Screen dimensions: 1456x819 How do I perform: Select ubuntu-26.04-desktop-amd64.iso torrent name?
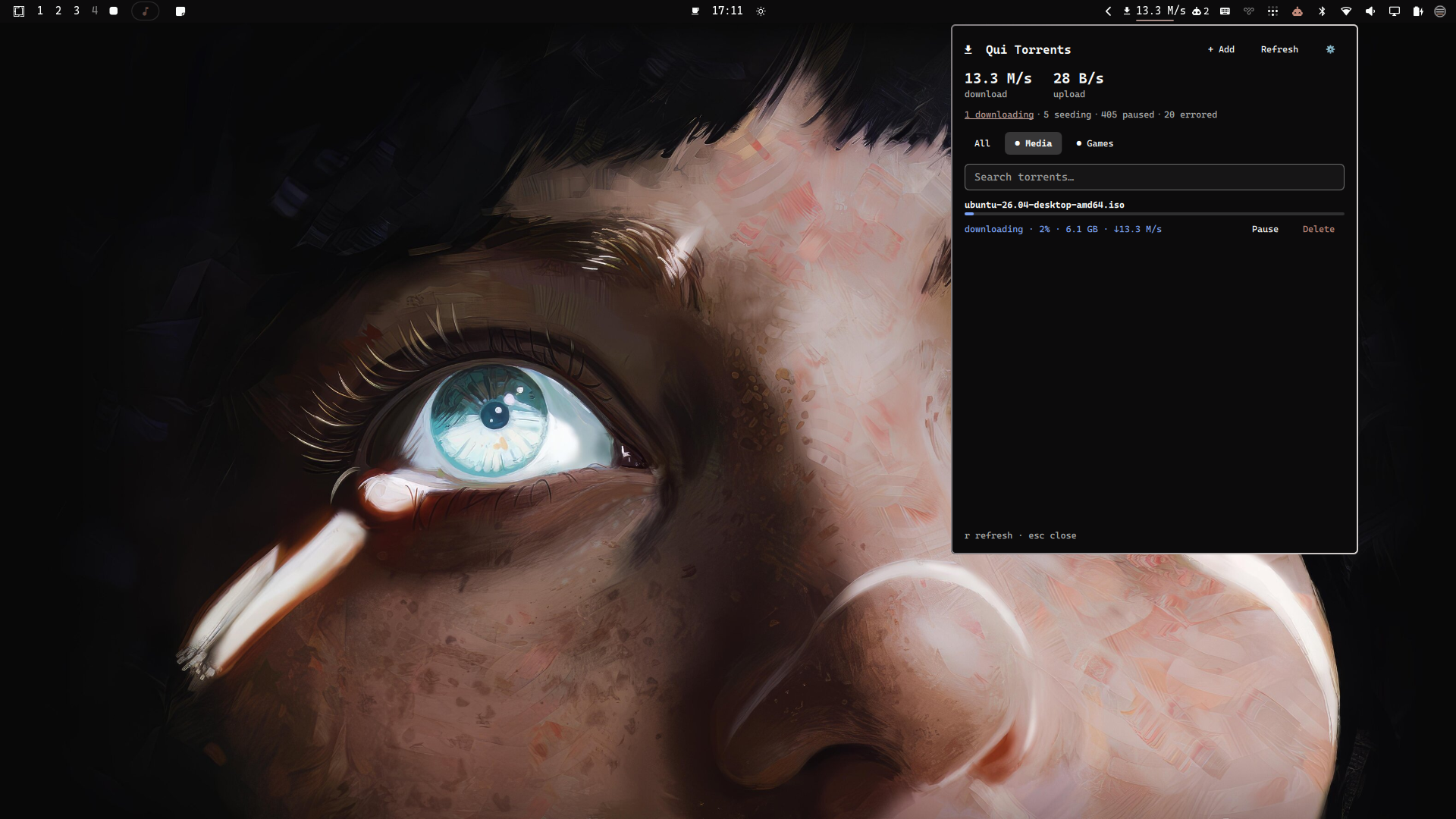[1044, 205]
